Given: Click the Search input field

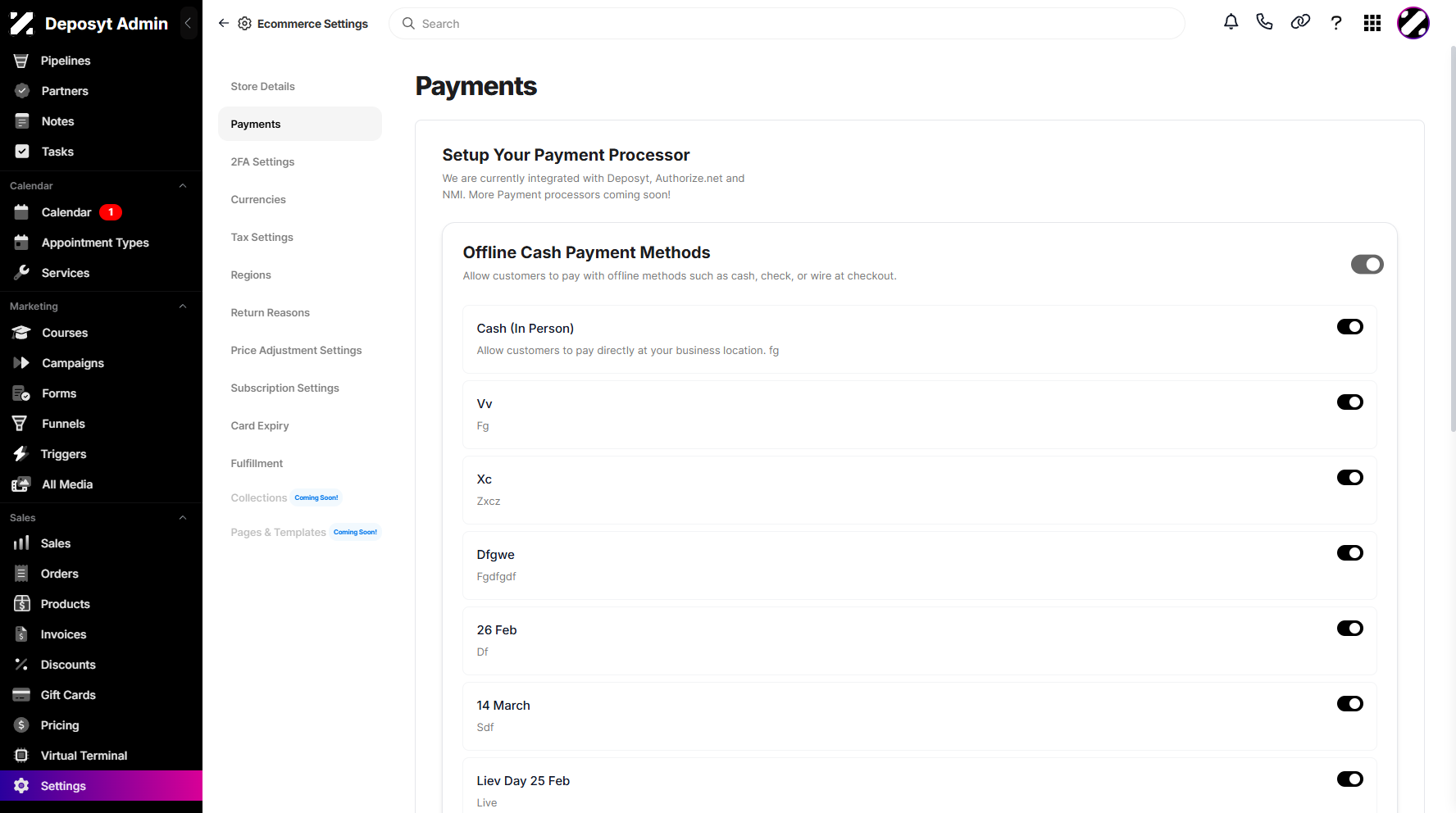Looking at the screenshot, I should click(787, 24).
